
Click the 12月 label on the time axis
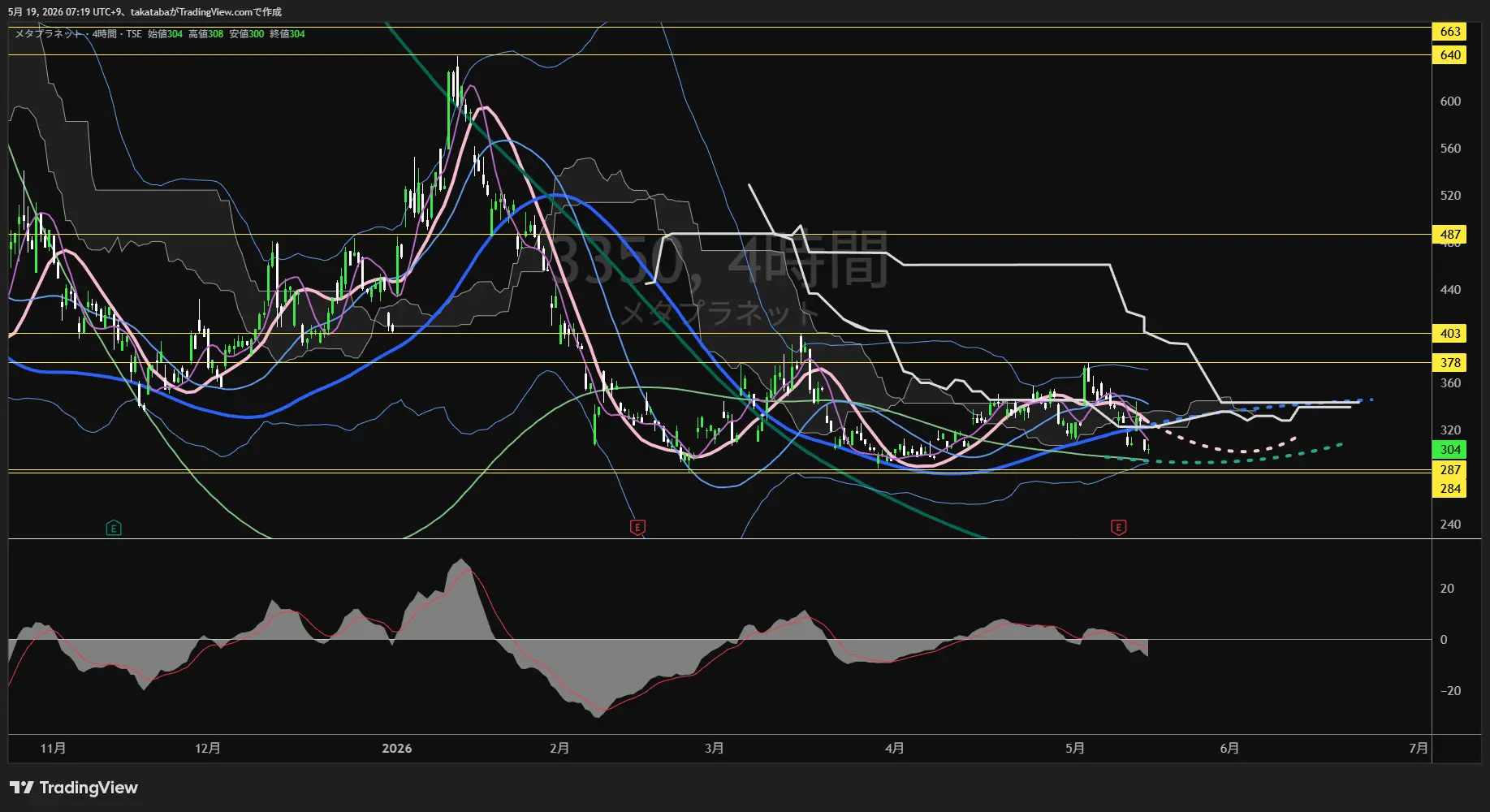pyautogui.click(x=207, y=749)
